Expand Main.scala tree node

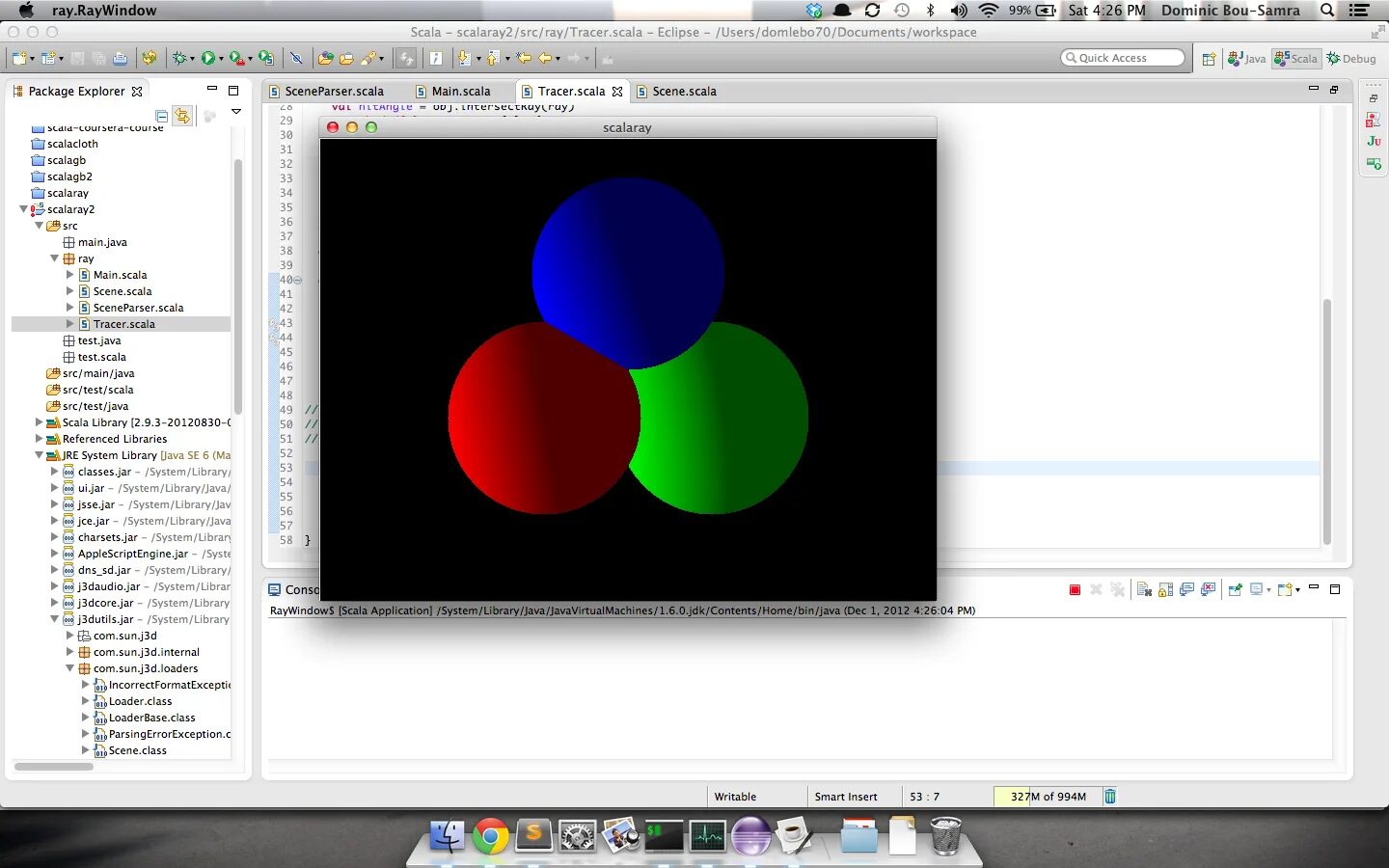coord(70,275)
